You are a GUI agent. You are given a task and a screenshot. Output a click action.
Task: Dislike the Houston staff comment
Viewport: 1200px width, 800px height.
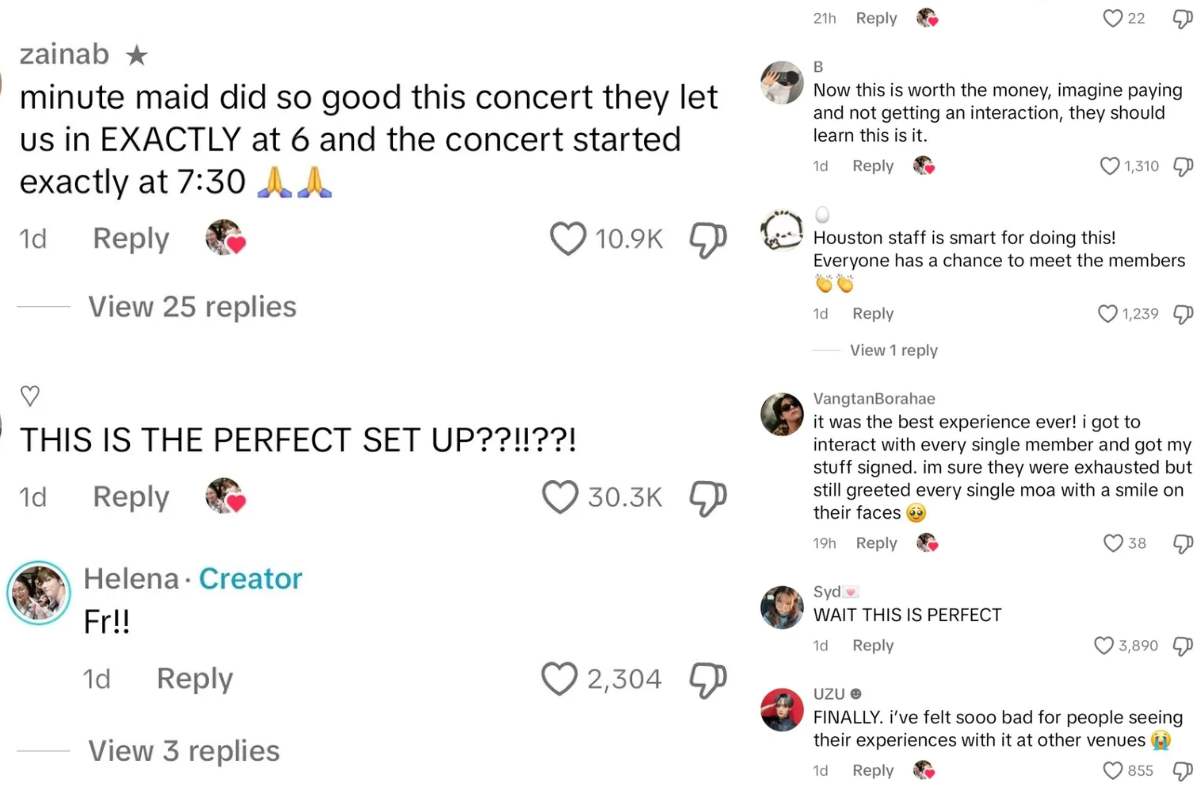[x=1183, y=314]
